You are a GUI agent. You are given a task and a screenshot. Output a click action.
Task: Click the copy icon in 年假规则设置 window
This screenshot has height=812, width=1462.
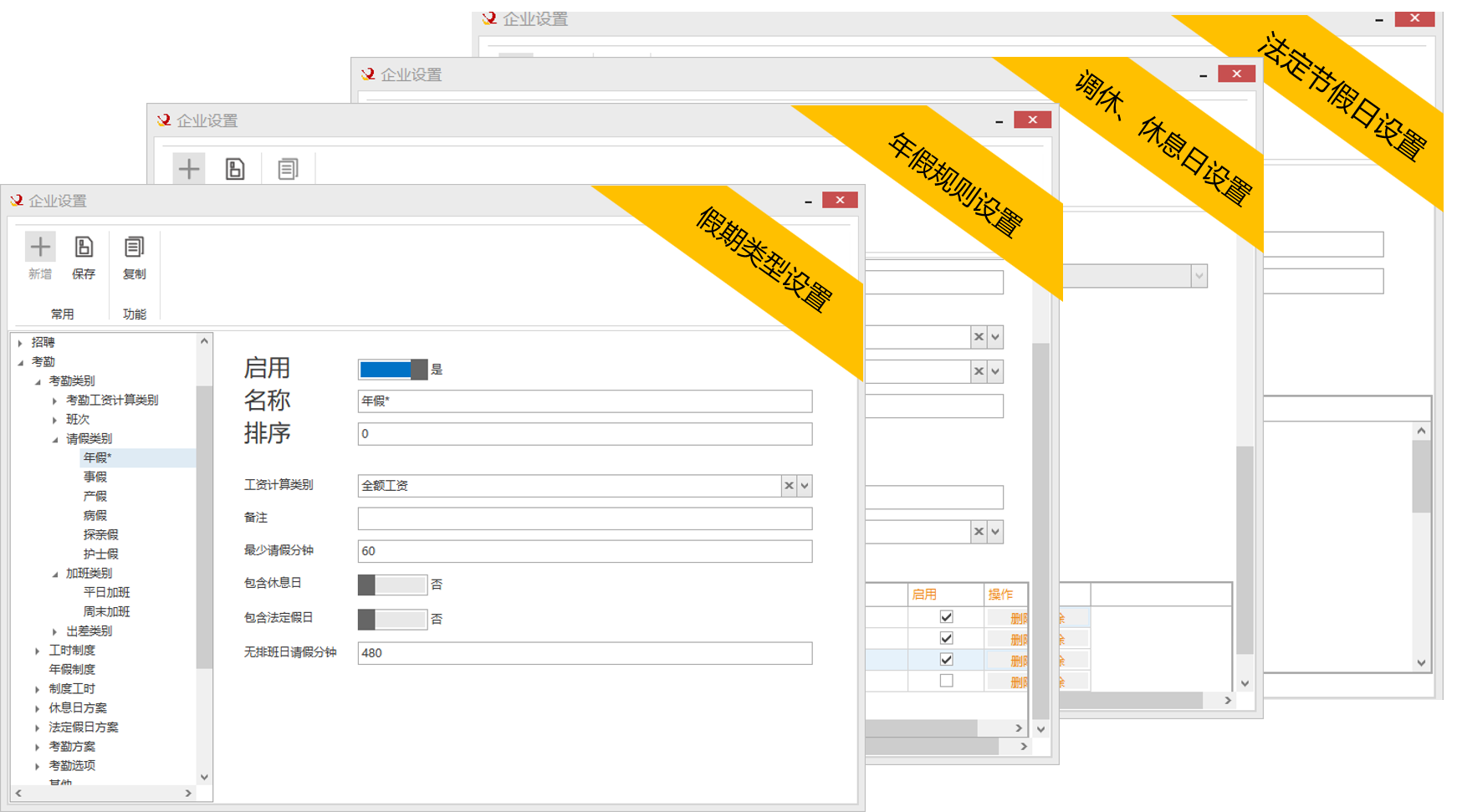coord(288,169)
